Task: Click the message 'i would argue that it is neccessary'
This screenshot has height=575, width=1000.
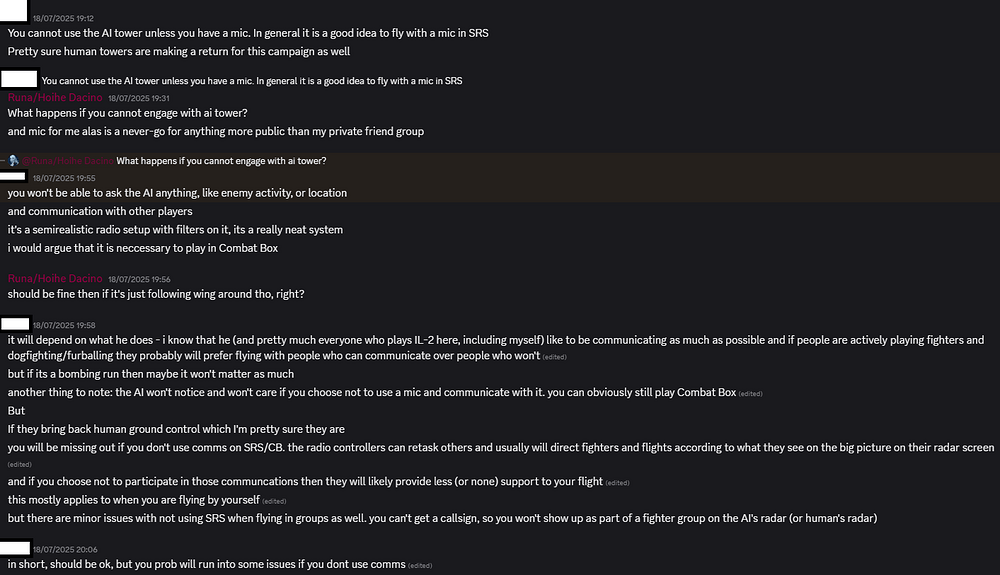Action: [142, 248]
